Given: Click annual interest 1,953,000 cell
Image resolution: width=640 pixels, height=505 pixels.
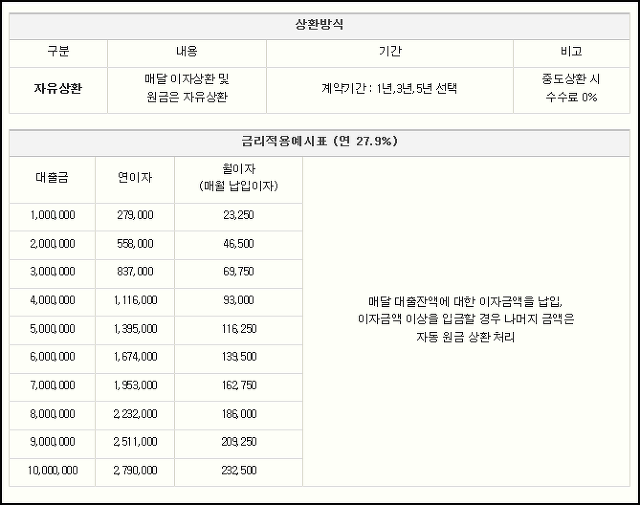Looking at the screenshot, I should [x=135, y=387].
